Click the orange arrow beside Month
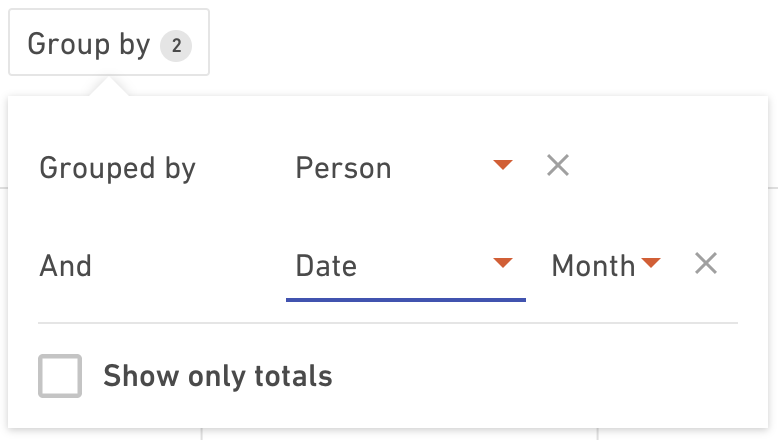The image size is (778, 440). coord(650,262)
